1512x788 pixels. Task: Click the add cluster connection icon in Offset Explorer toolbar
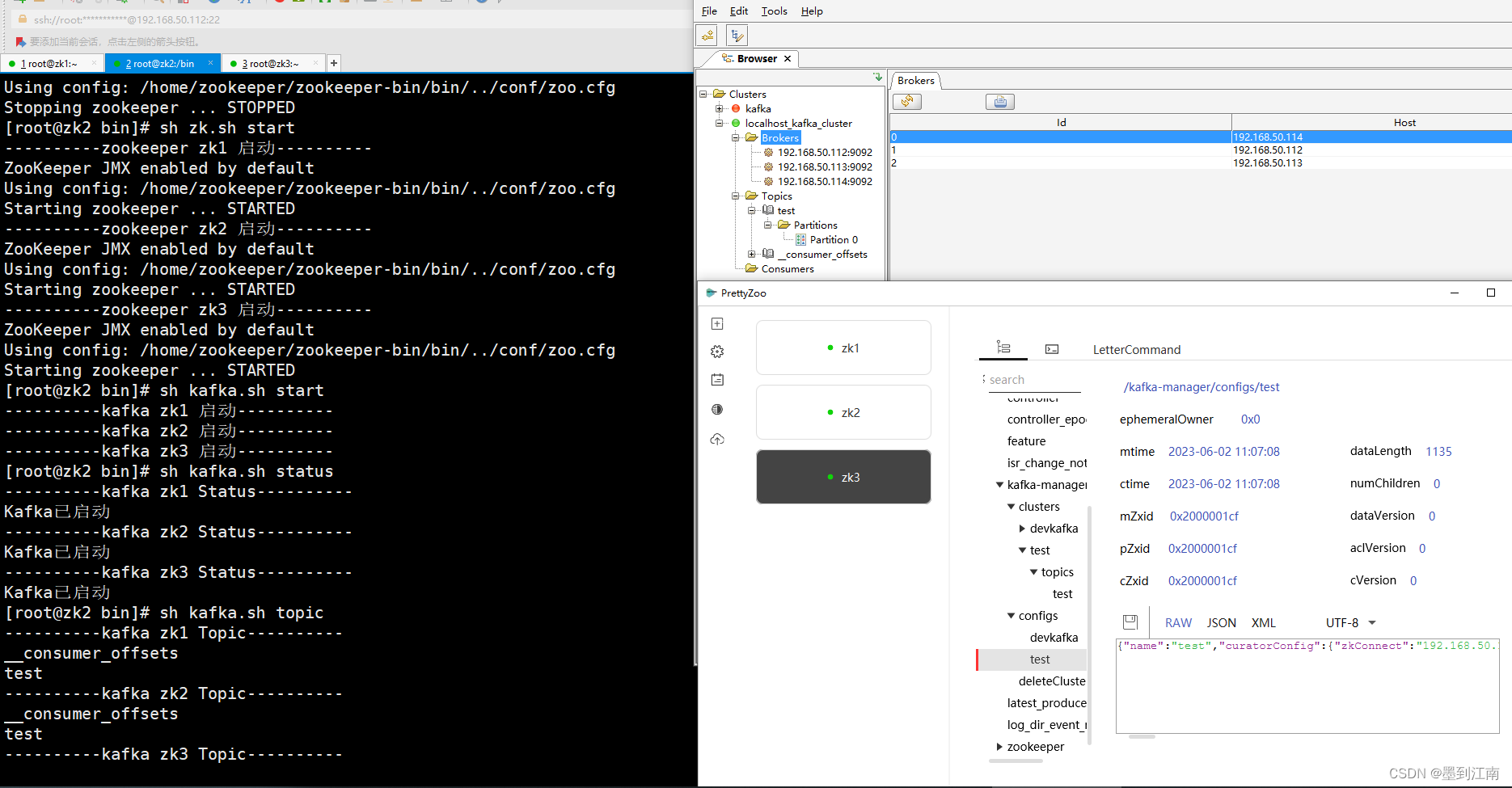click(x=707, y=36)
